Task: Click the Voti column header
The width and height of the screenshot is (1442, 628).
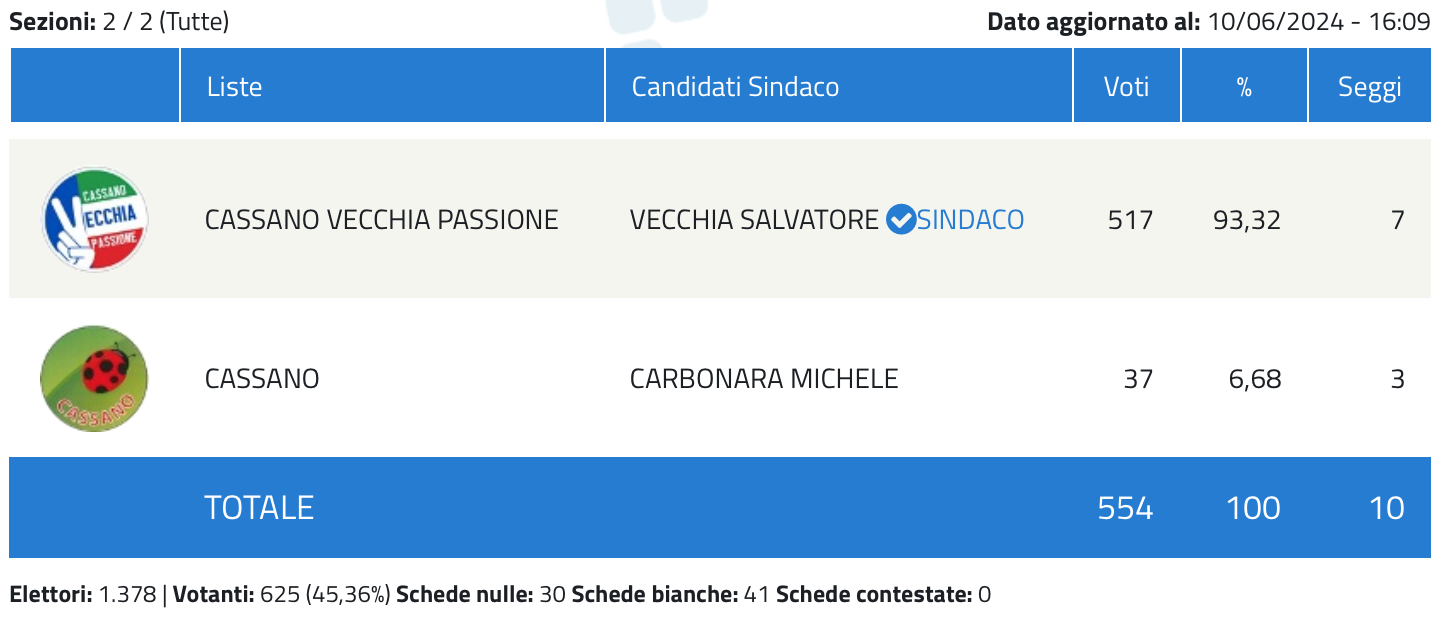Action: [x=1127, y=86]
